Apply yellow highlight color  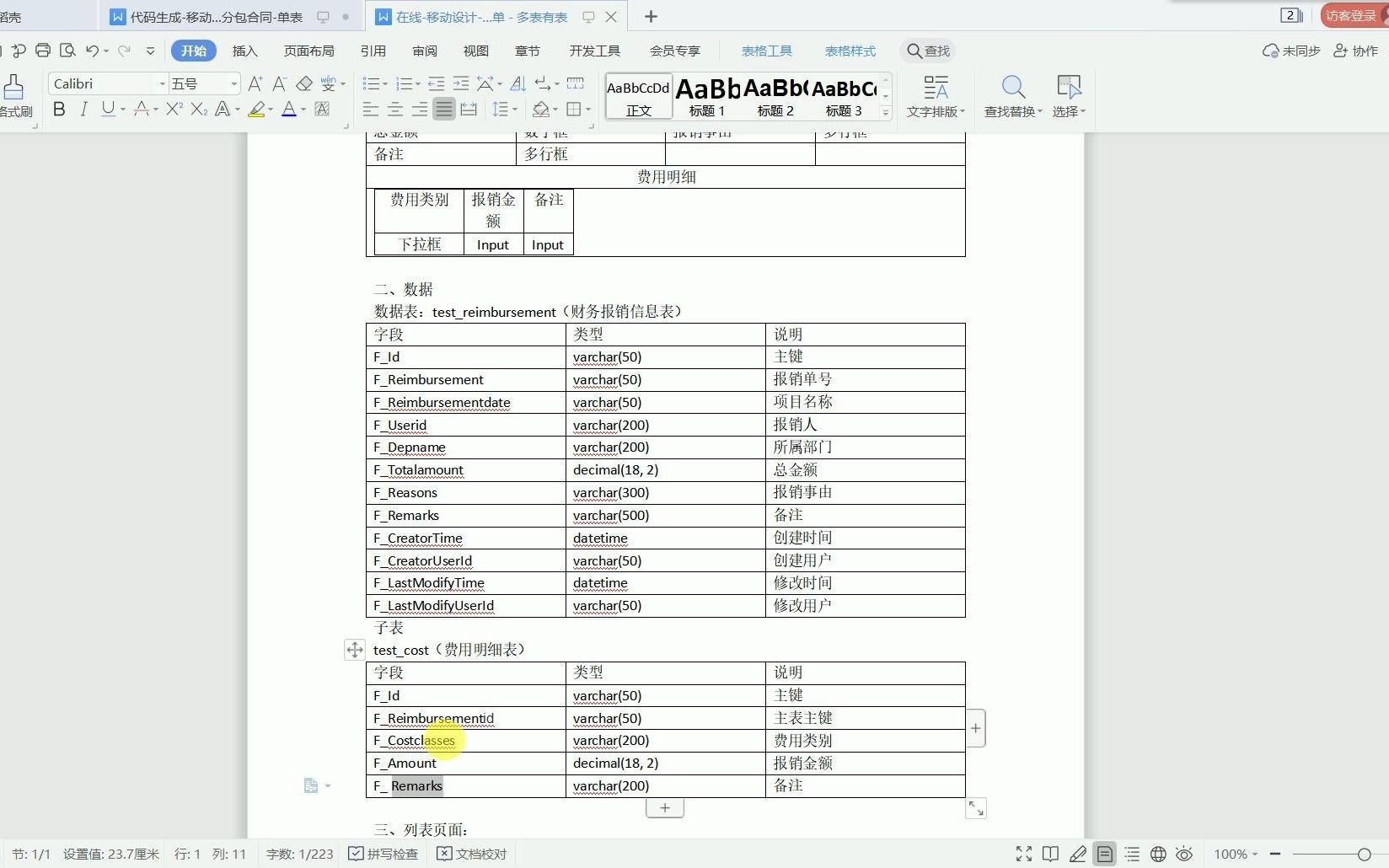(x=256, y=109)
